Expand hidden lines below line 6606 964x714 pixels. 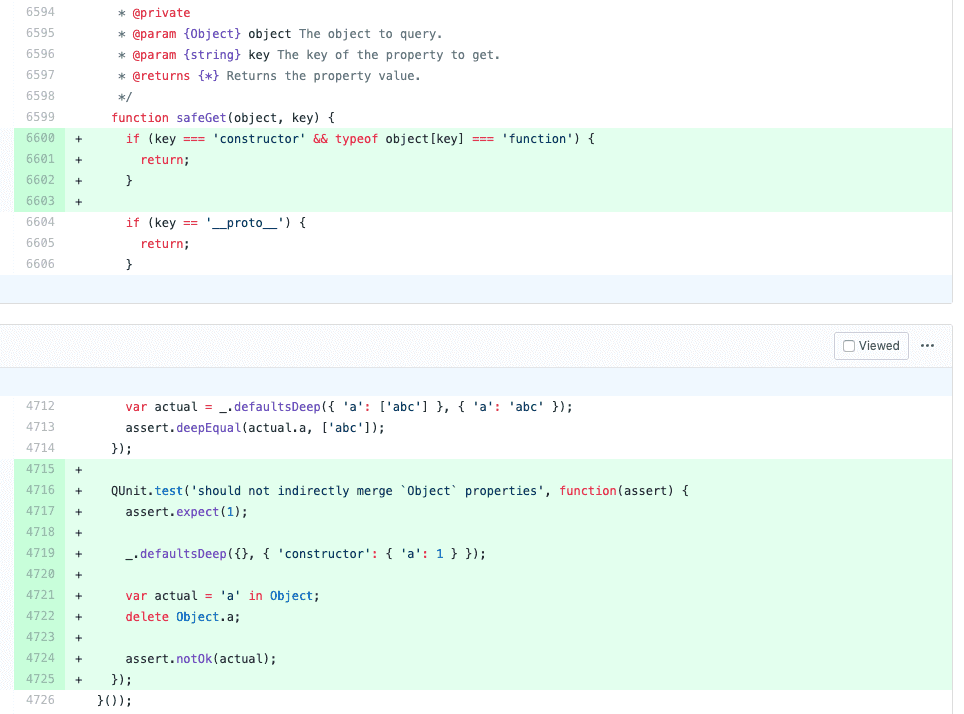(x=476, y=288)
